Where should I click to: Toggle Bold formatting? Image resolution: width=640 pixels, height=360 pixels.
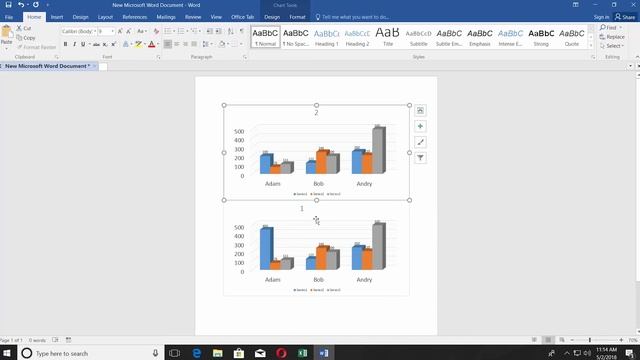[65, 44]
